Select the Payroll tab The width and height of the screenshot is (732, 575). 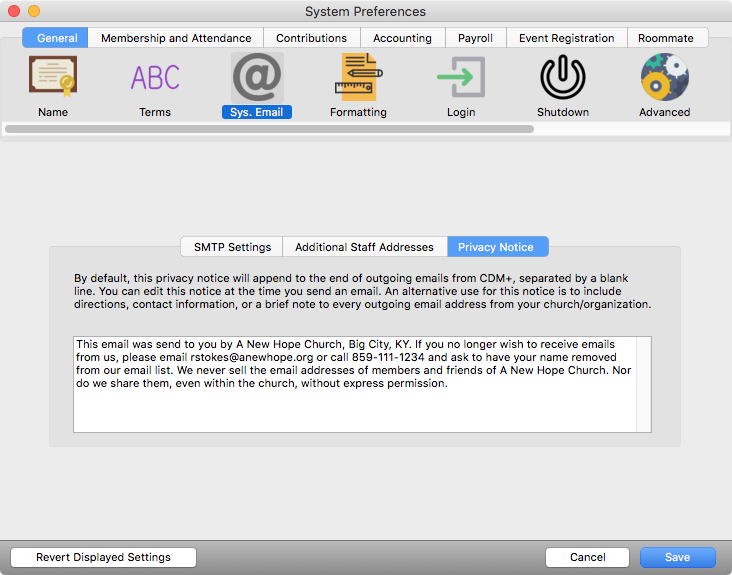(x=475, y=38)
